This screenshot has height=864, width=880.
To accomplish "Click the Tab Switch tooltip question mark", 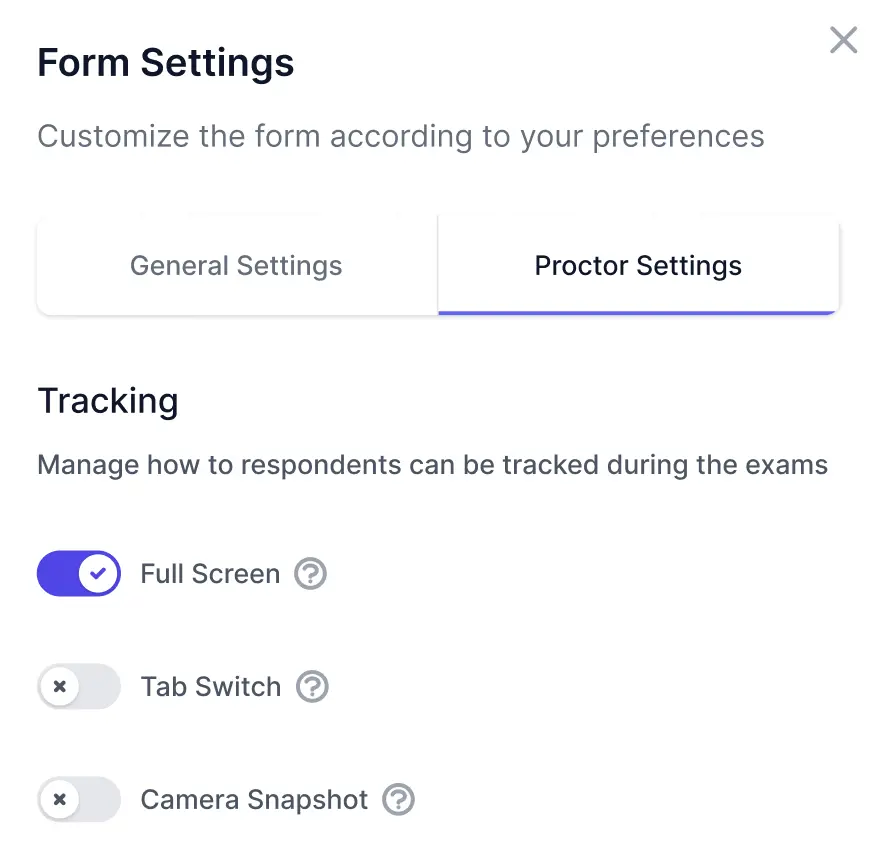I will (x=312, y=687).
